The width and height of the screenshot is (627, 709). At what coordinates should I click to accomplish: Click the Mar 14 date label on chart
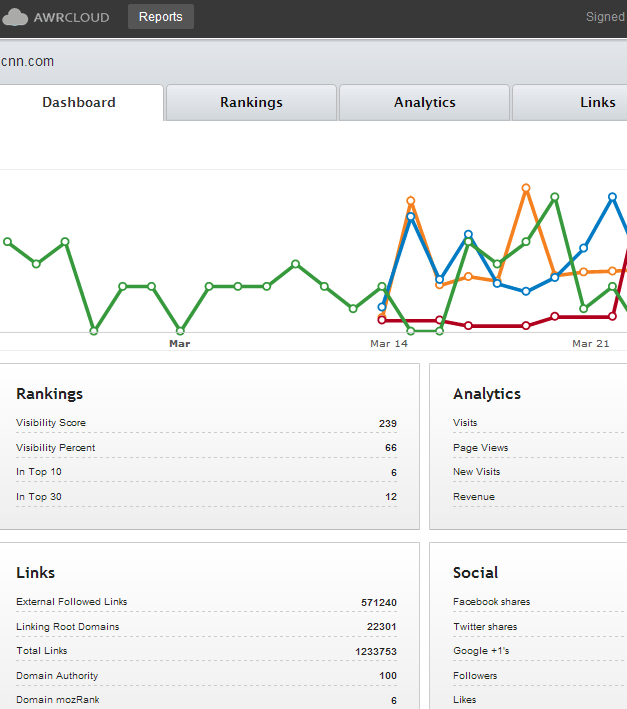(x=389, y=344)
